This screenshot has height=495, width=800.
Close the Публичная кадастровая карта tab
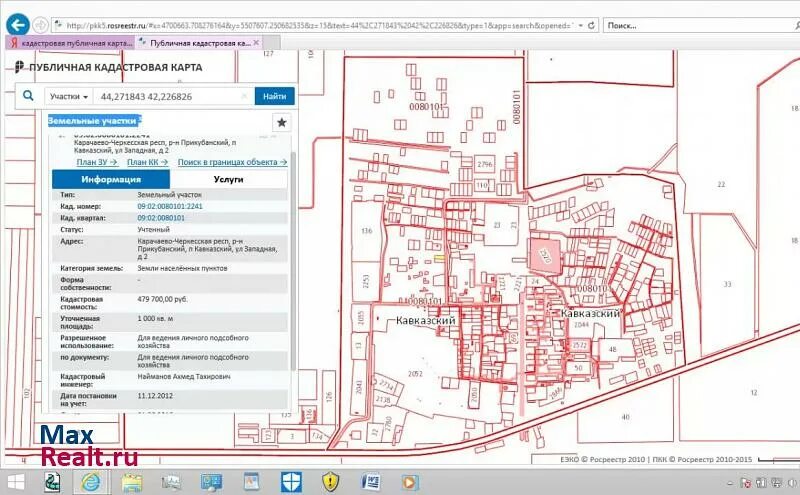click(256, 43)
